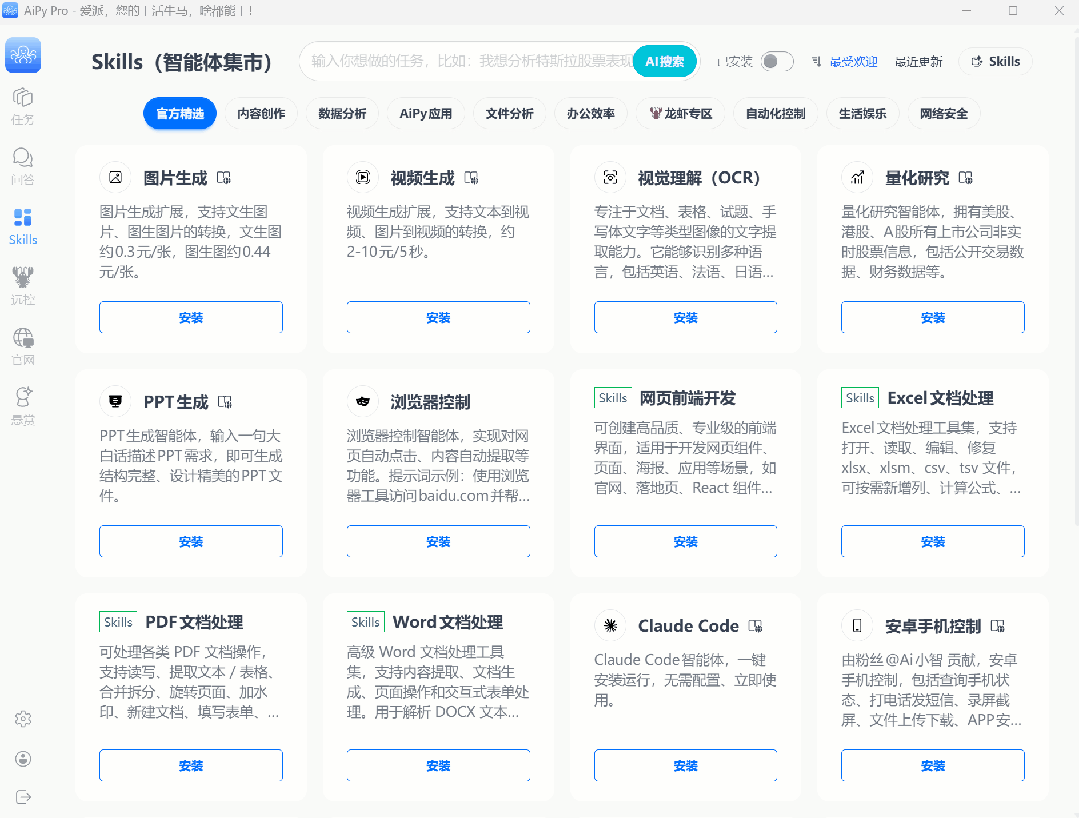Click the 浏览器控制 card mask icon
1079x818 pixels.
point(363,402)
